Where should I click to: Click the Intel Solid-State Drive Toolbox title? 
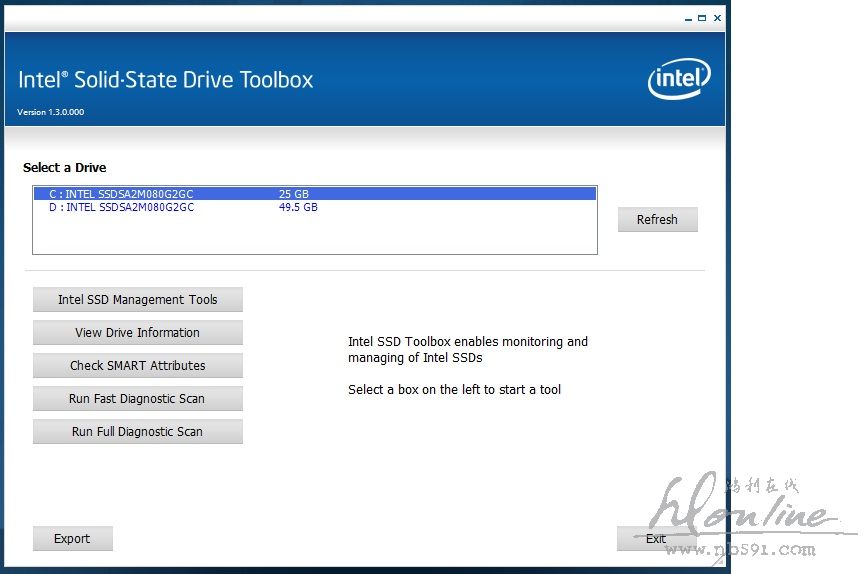[166, 80]
